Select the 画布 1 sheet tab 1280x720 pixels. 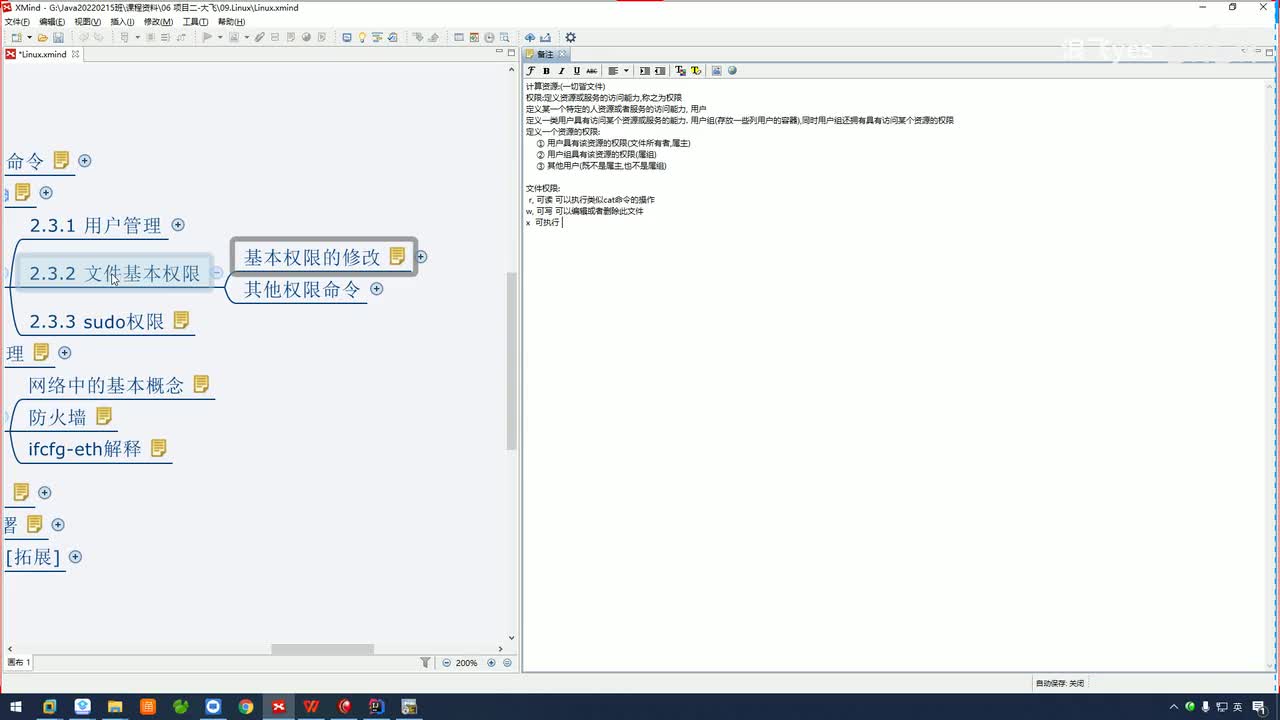click(x=19, y=662)
